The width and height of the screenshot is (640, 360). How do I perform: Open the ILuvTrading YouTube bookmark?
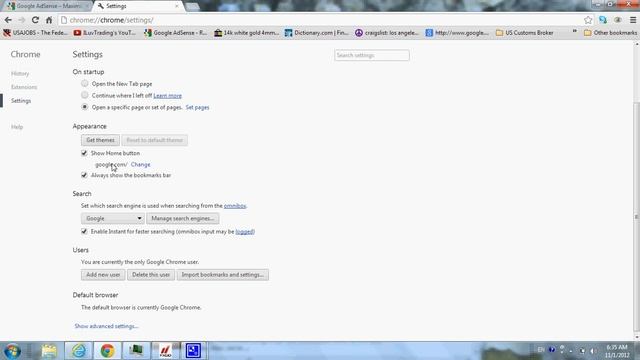(104, 33)
